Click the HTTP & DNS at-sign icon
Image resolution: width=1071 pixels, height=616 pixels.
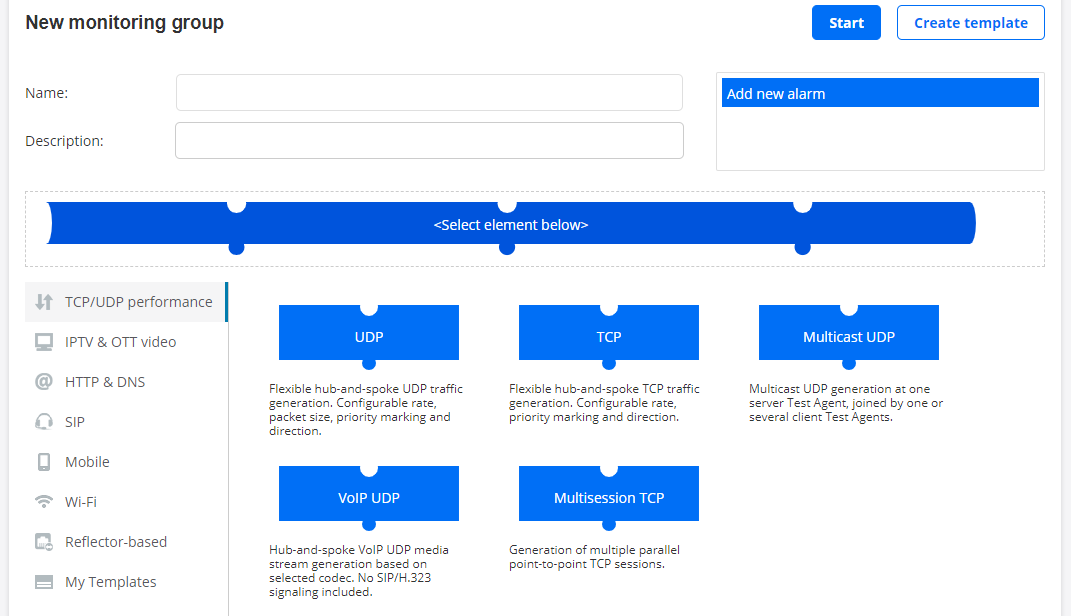(43, 382)
